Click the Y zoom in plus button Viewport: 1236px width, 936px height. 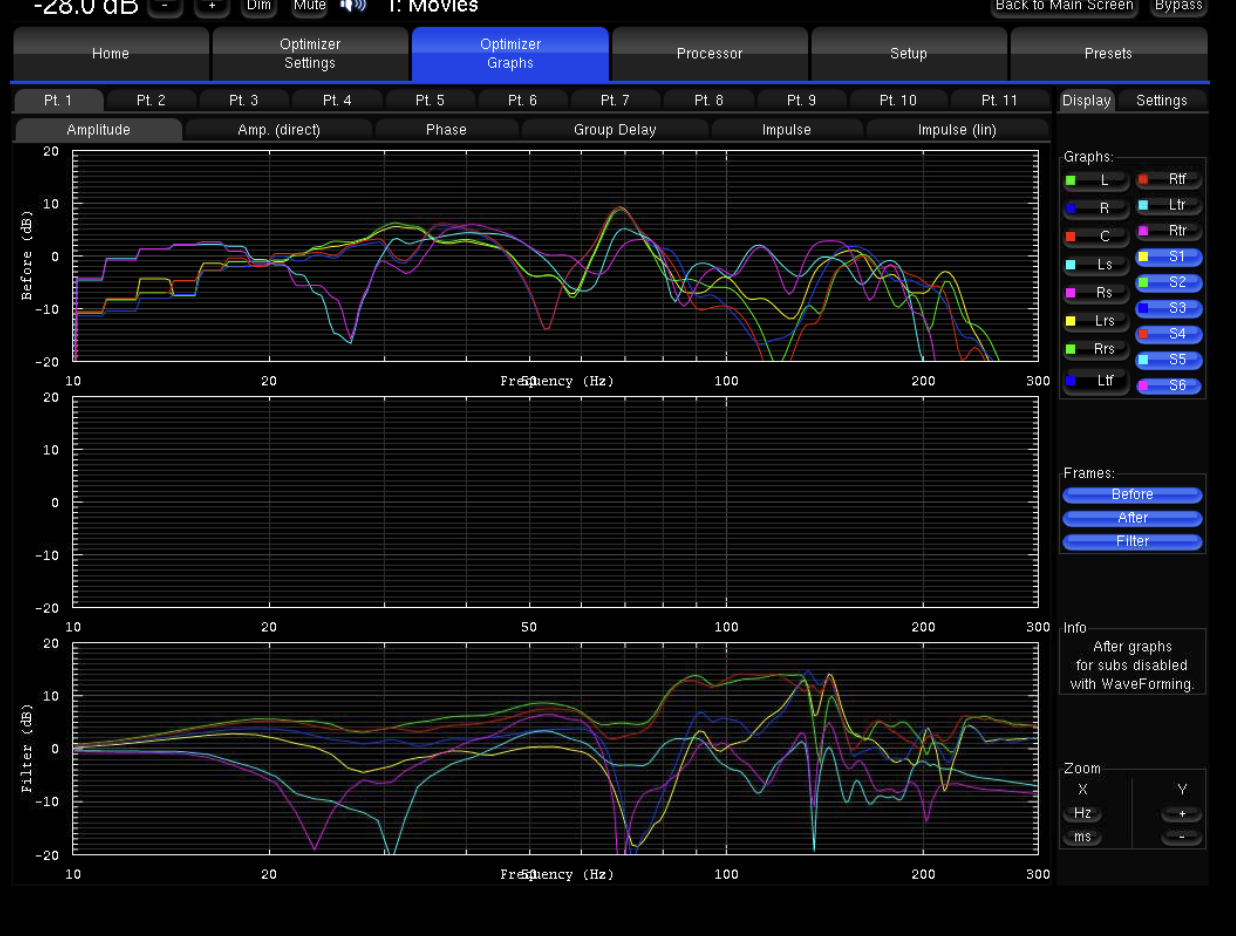[x=1182, y=814]
